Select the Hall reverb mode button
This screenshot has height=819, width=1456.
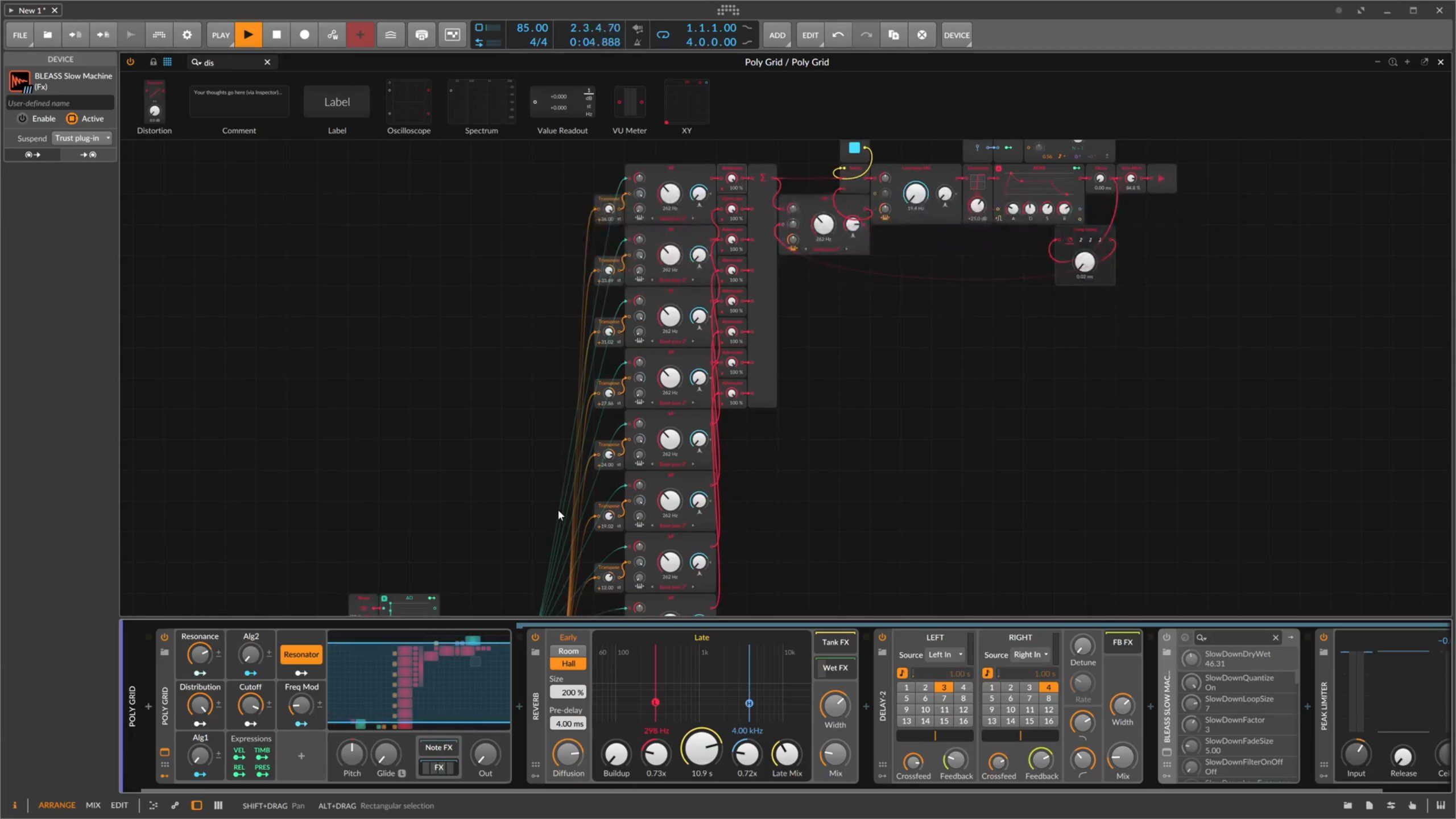tap(568, 664)
